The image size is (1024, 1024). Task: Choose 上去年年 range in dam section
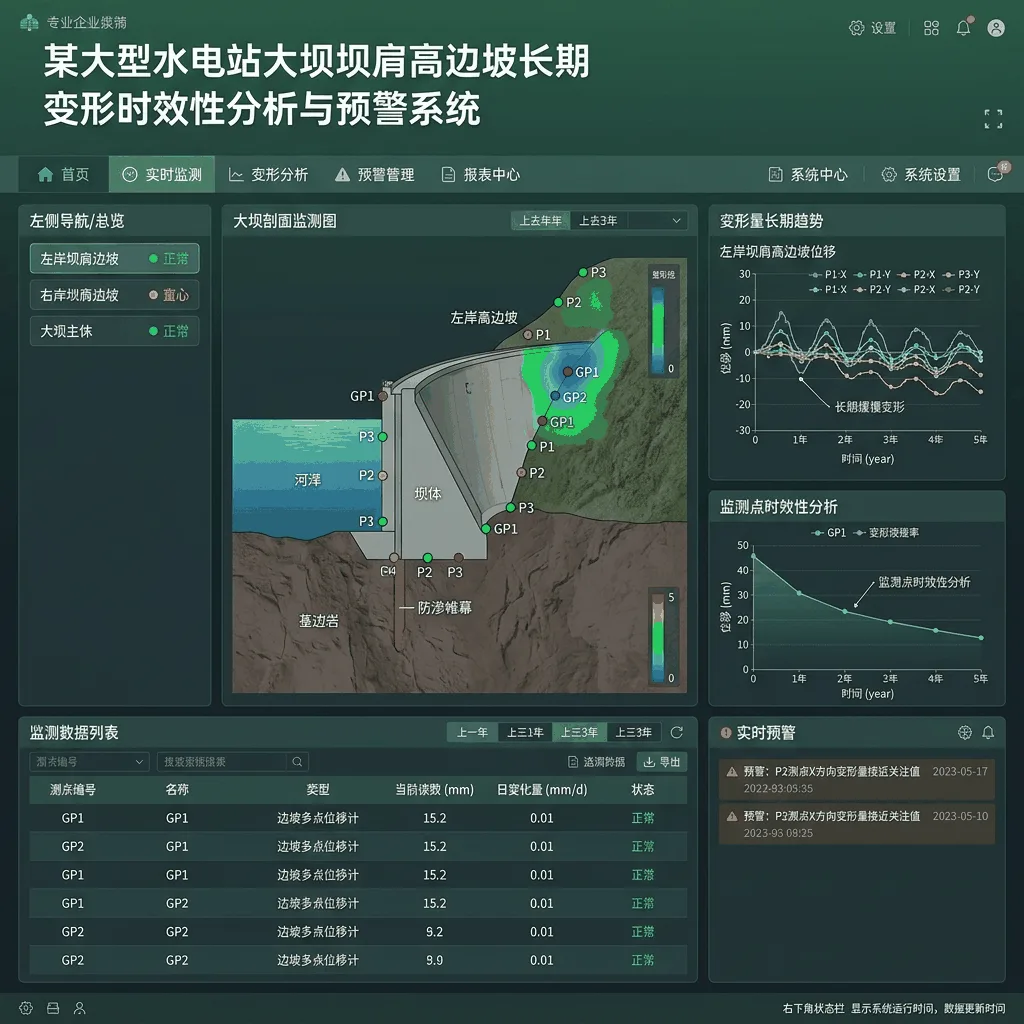540,221
